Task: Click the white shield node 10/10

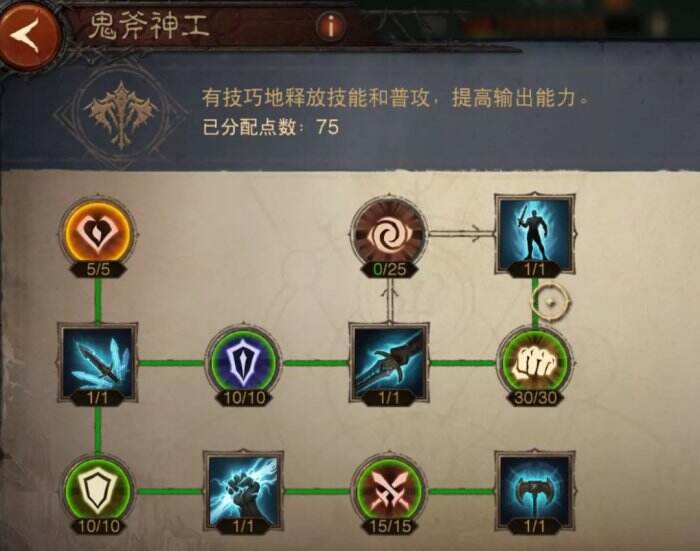Action: 98,491
